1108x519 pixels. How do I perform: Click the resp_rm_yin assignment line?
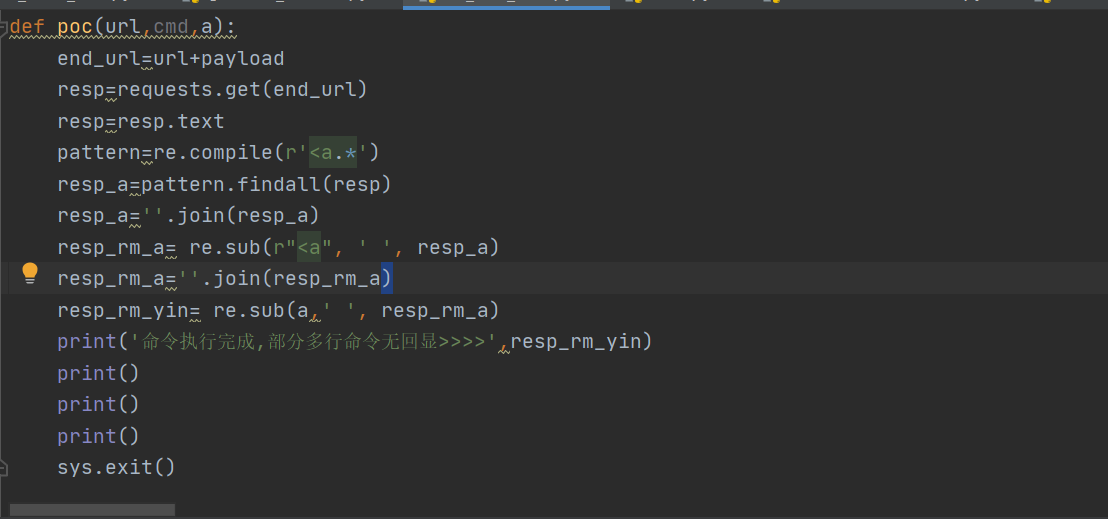278,310
